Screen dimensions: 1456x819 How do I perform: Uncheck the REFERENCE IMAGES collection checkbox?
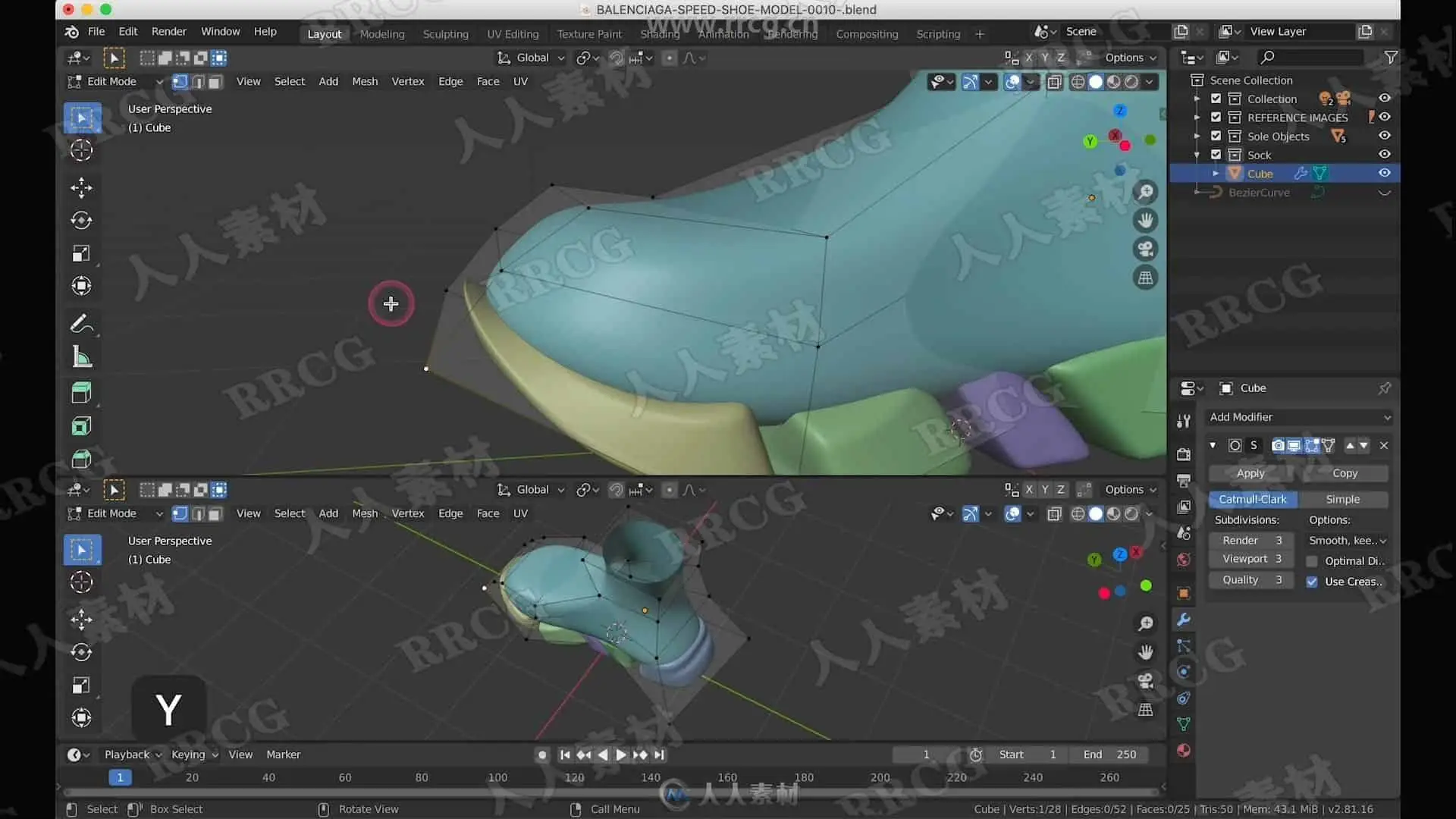1216,117
